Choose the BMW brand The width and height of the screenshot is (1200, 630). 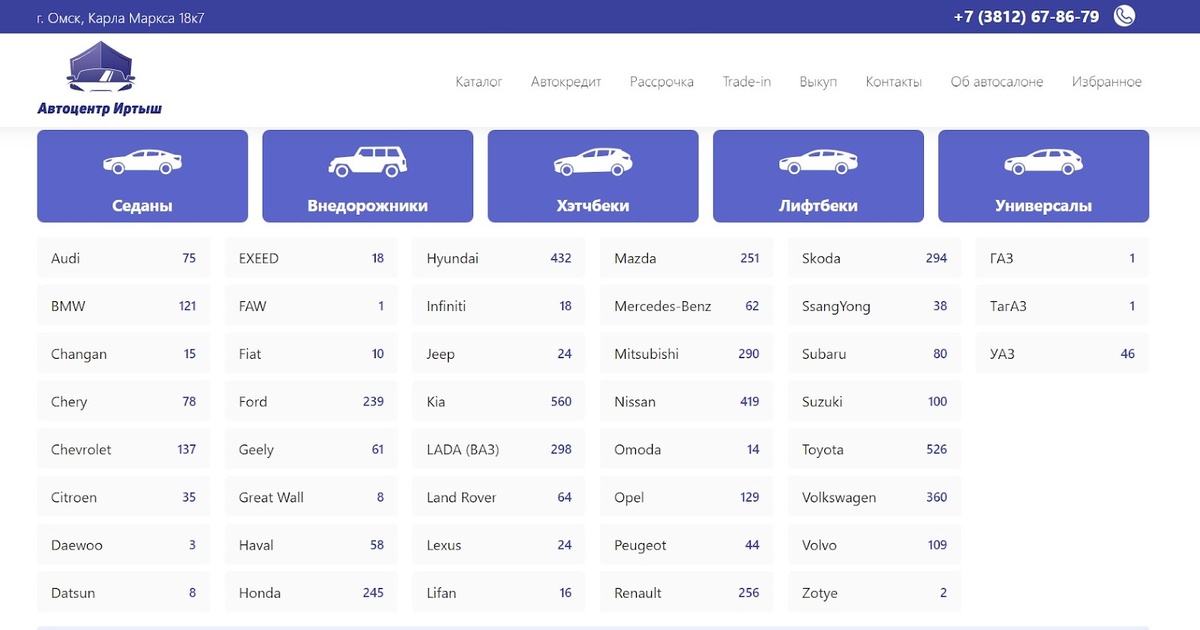click(x=124, y=306)
